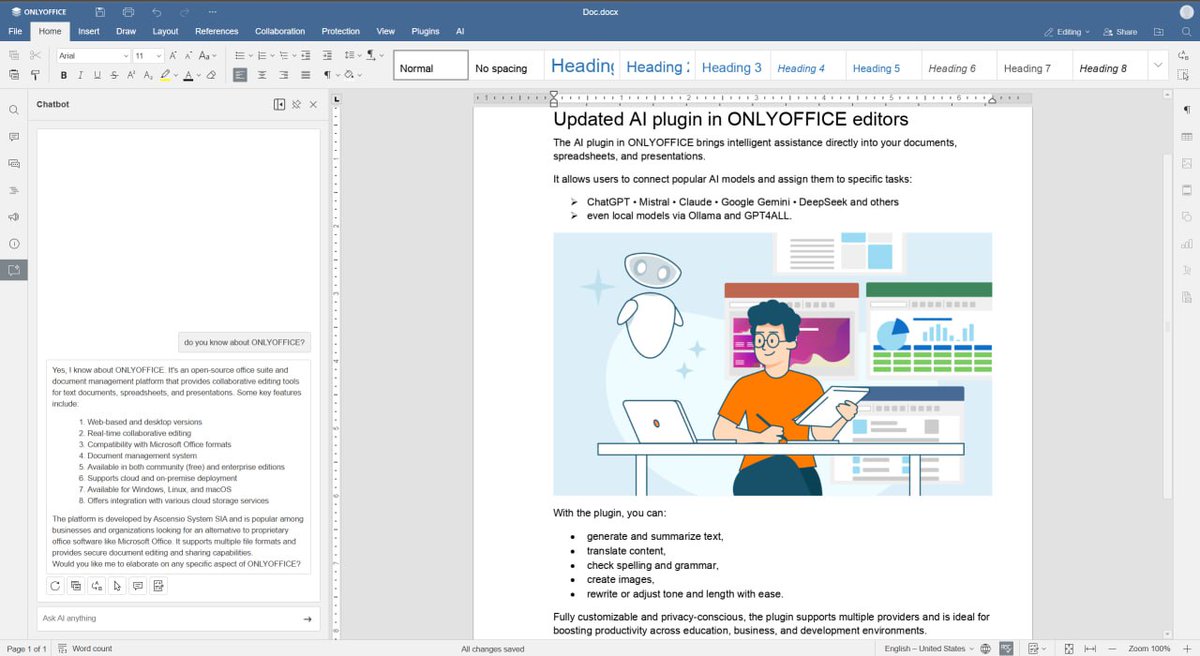
Task: Click Set document language globe icon
Action: pyautogui.click(x=985, y=649)
